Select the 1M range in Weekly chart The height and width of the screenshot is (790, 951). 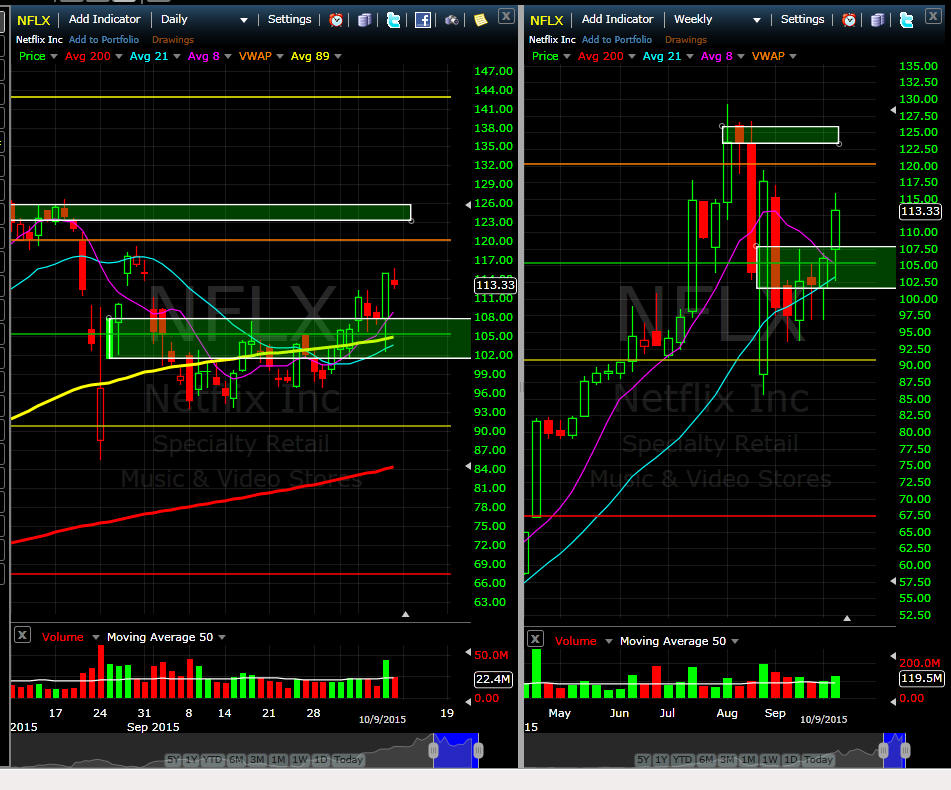click(x=748, y=759)
